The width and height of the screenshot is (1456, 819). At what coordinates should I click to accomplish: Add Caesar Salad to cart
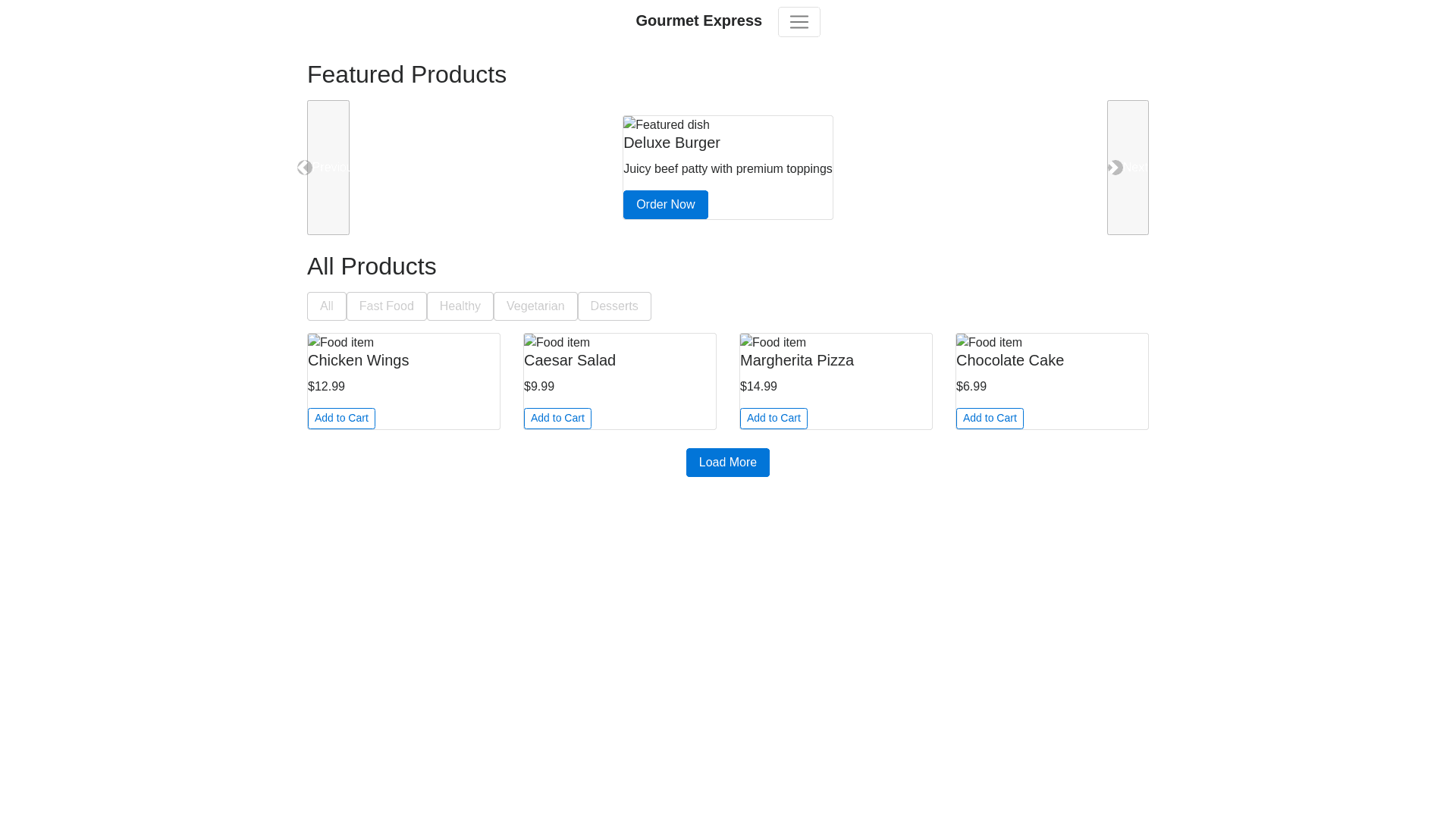click(557, 419)
